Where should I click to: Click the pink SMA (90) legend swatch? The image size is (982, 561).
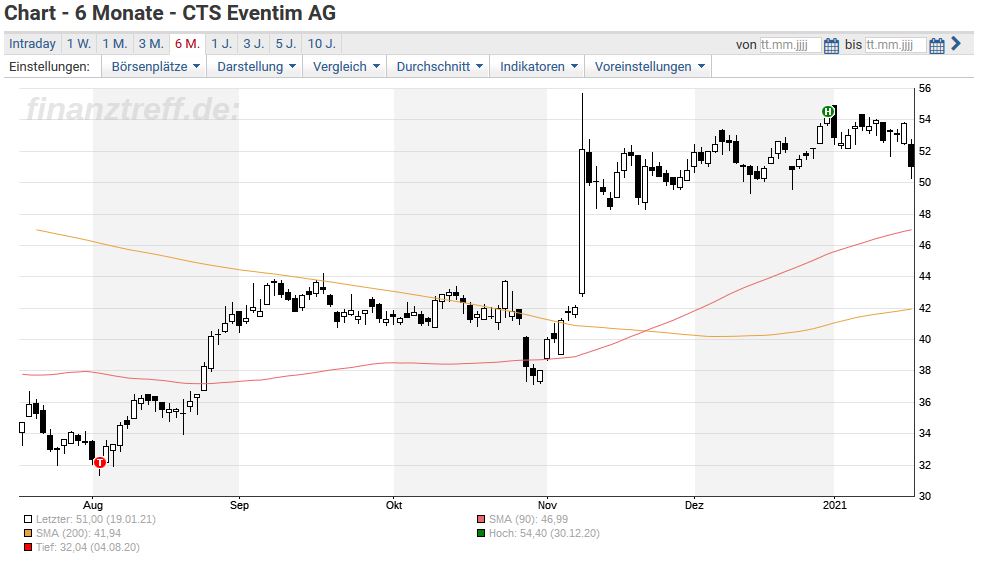pos(481,519)
